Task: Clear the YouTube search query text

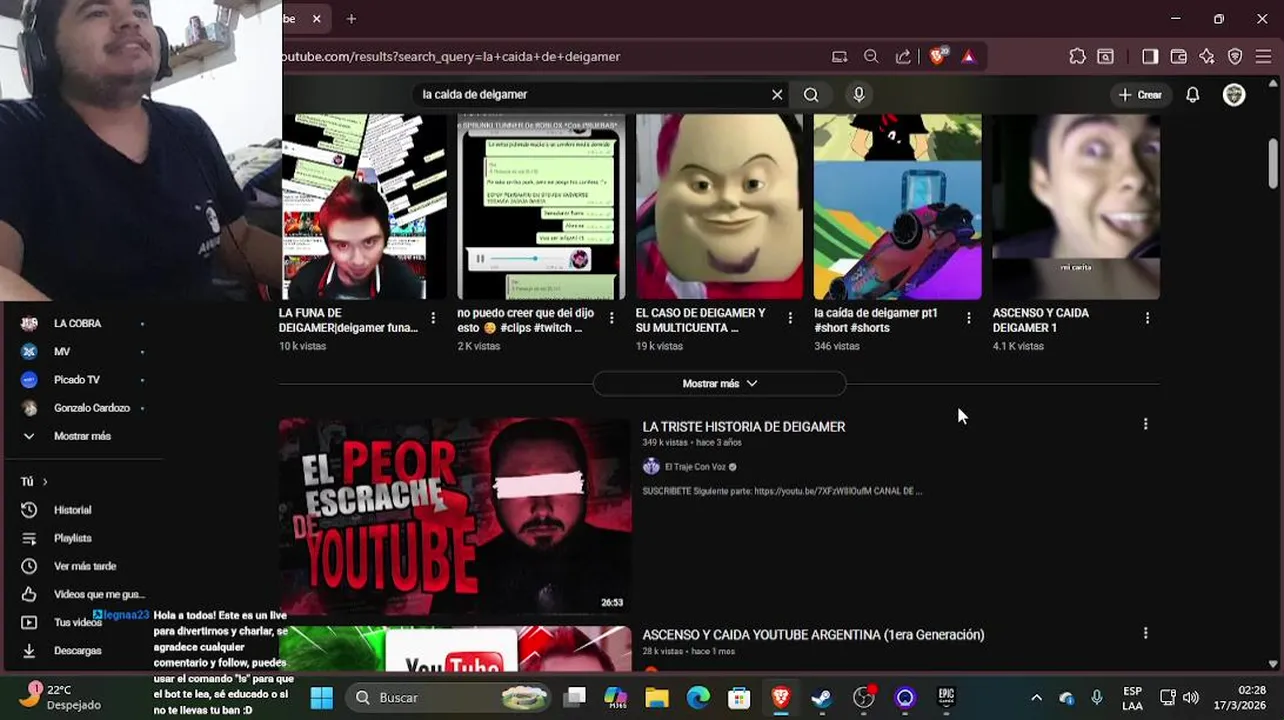Action: tap(777, 95)
